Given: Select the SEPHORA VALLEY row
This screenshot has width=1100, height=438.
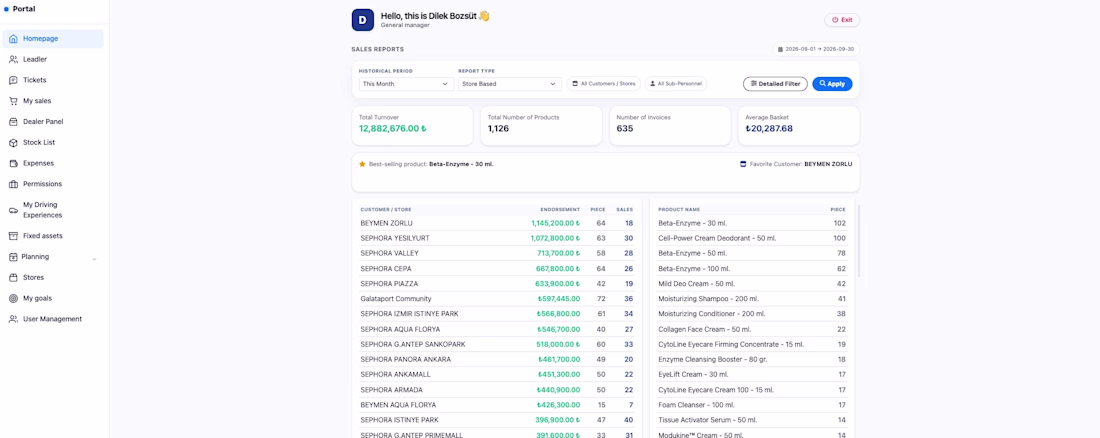Looking at the screenshot, I should [497, 253].
